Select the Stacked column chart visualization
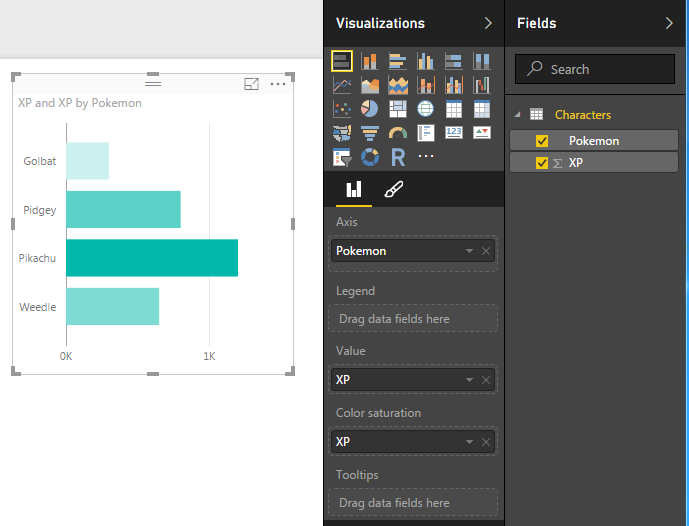This screenshot has width=689, height=526. tap(370, 61)
